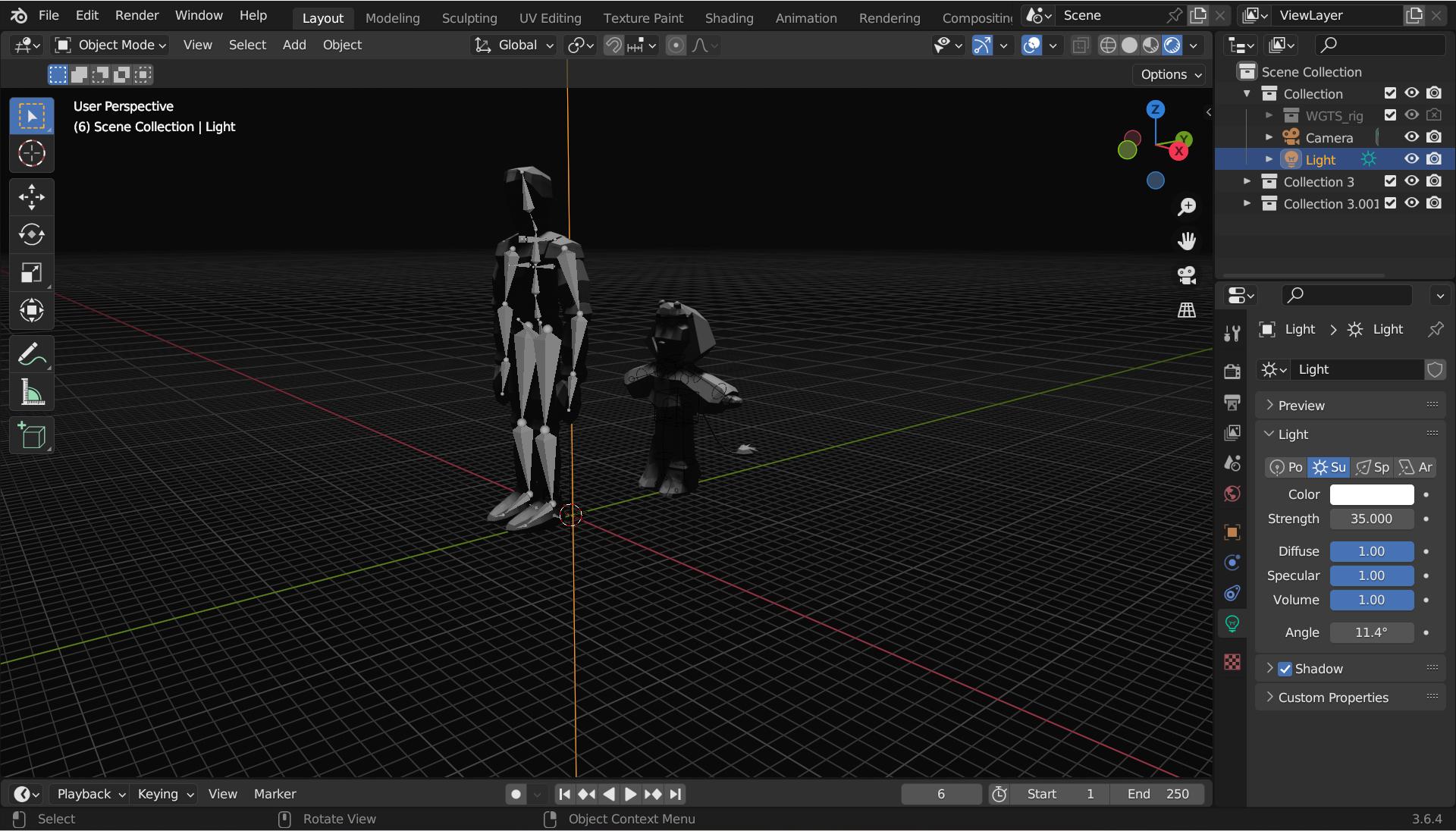Open the File menu
1456x831 pixels.
(49, 15)
